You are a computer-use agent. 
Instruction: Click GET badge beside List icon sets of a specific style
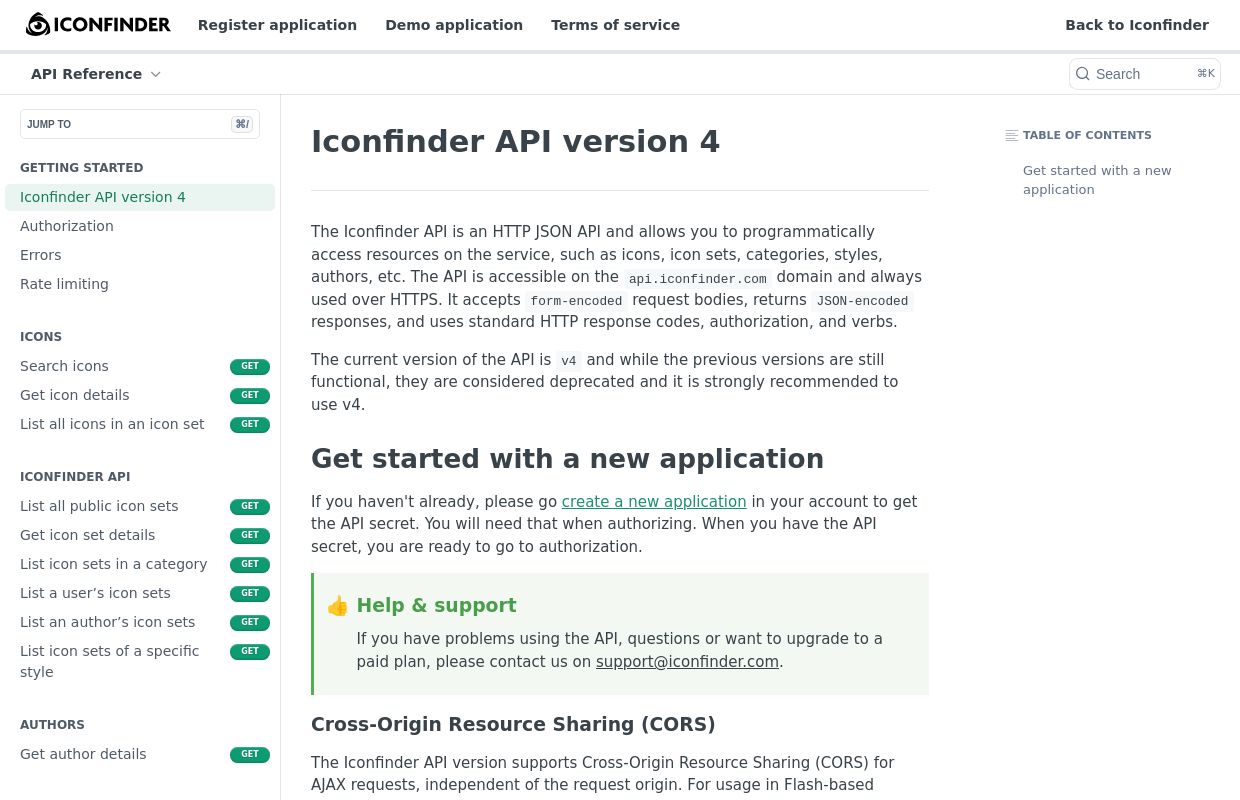click(x=250, y=652)
